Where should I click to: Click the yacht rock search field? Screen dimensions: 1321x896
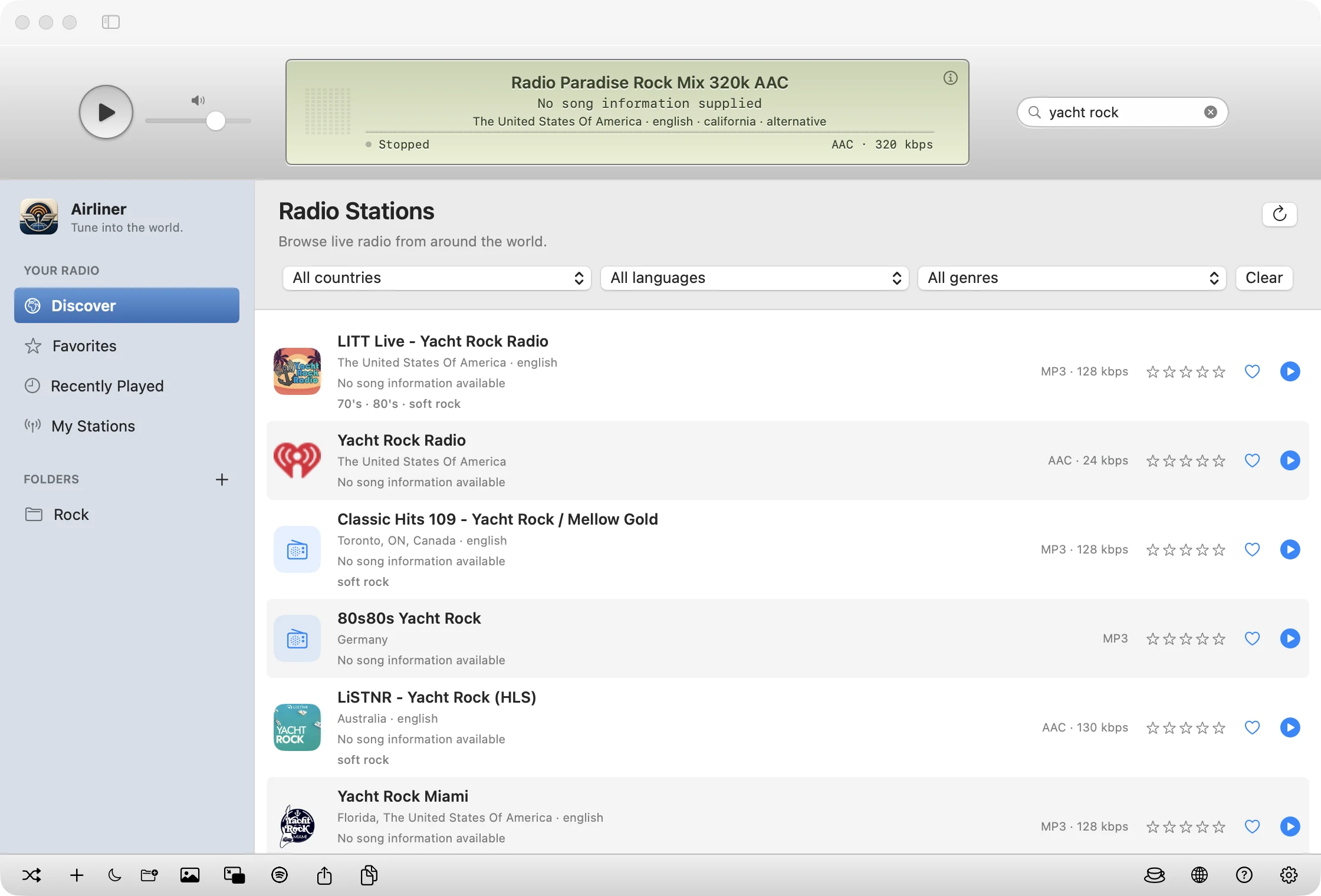(x=1123, y=112)
